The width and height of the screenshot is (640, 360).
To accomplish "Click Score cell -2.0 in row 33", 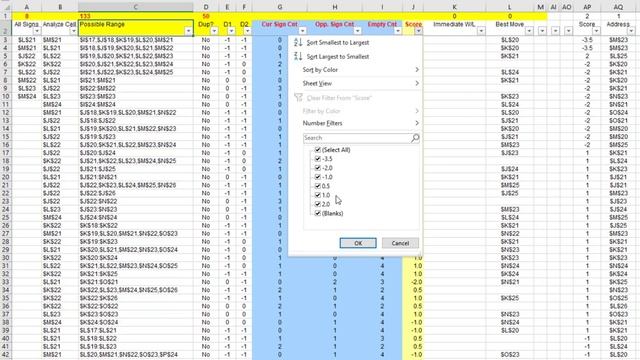I will (413, 282).
